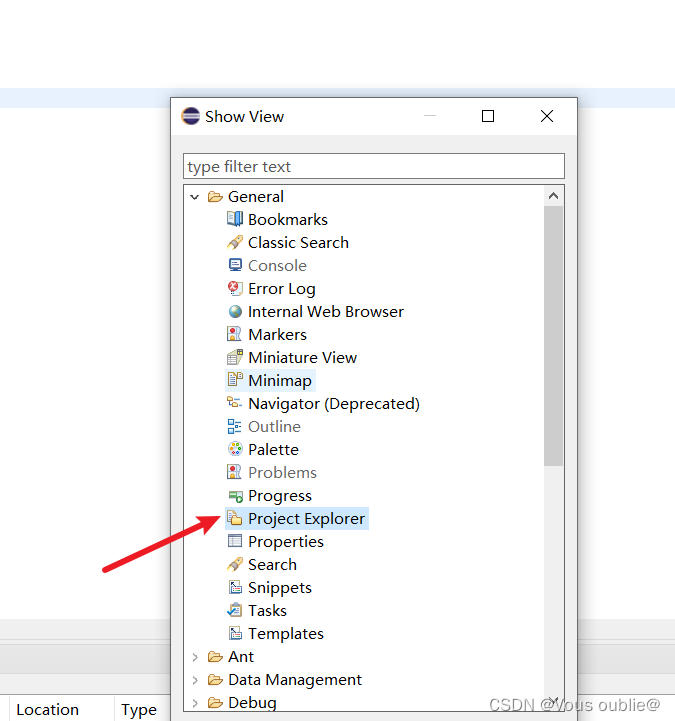Click the Data Management folder icon
This screenshot has height=721, width=675.
[215, 680]
